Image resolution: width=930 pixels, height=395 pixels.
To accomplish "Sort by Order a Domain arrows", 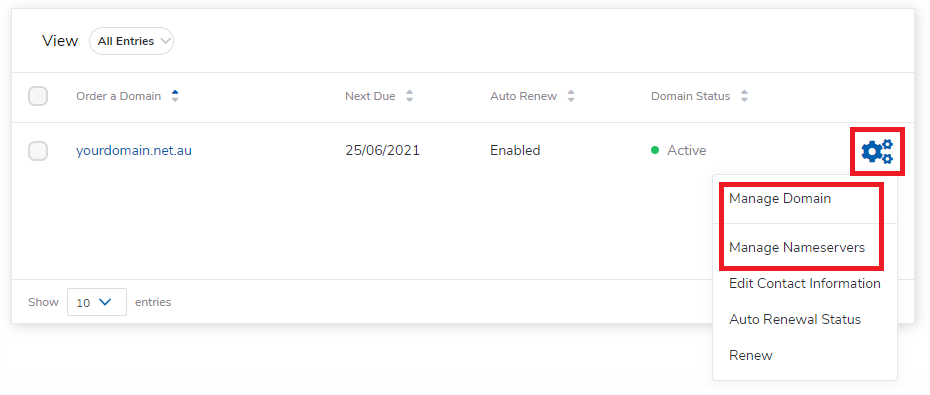I will tap(174, 96).
